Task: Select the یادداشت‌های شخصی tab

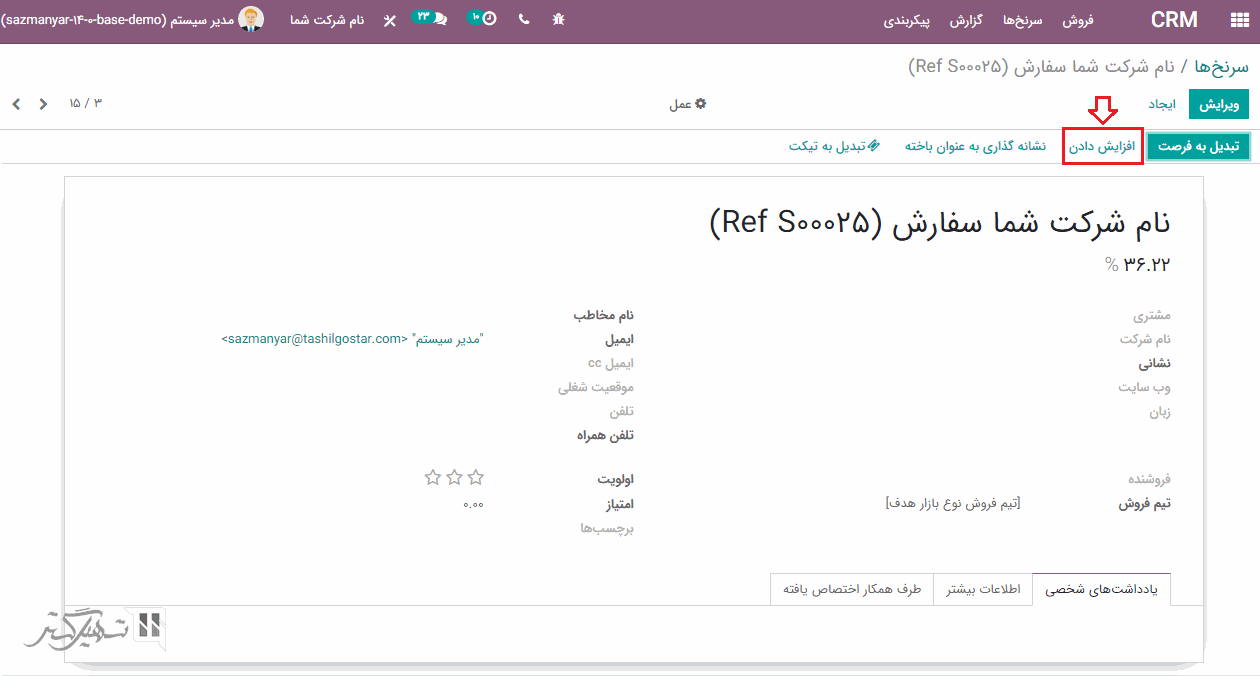Action: tap(1101, 589)
